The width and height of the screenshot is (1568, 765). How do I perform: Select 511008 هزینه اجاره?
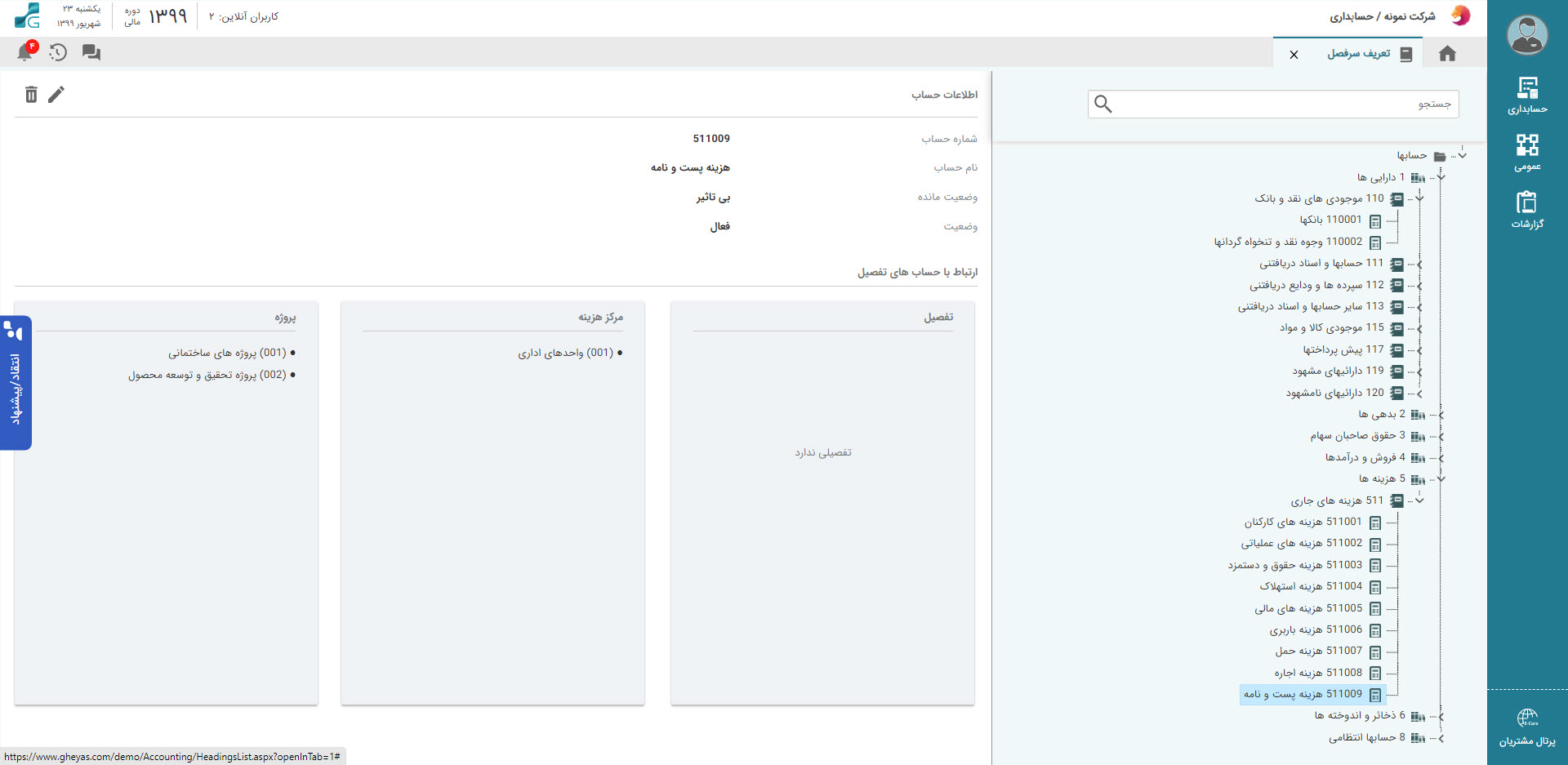[x=1318, y=673]
